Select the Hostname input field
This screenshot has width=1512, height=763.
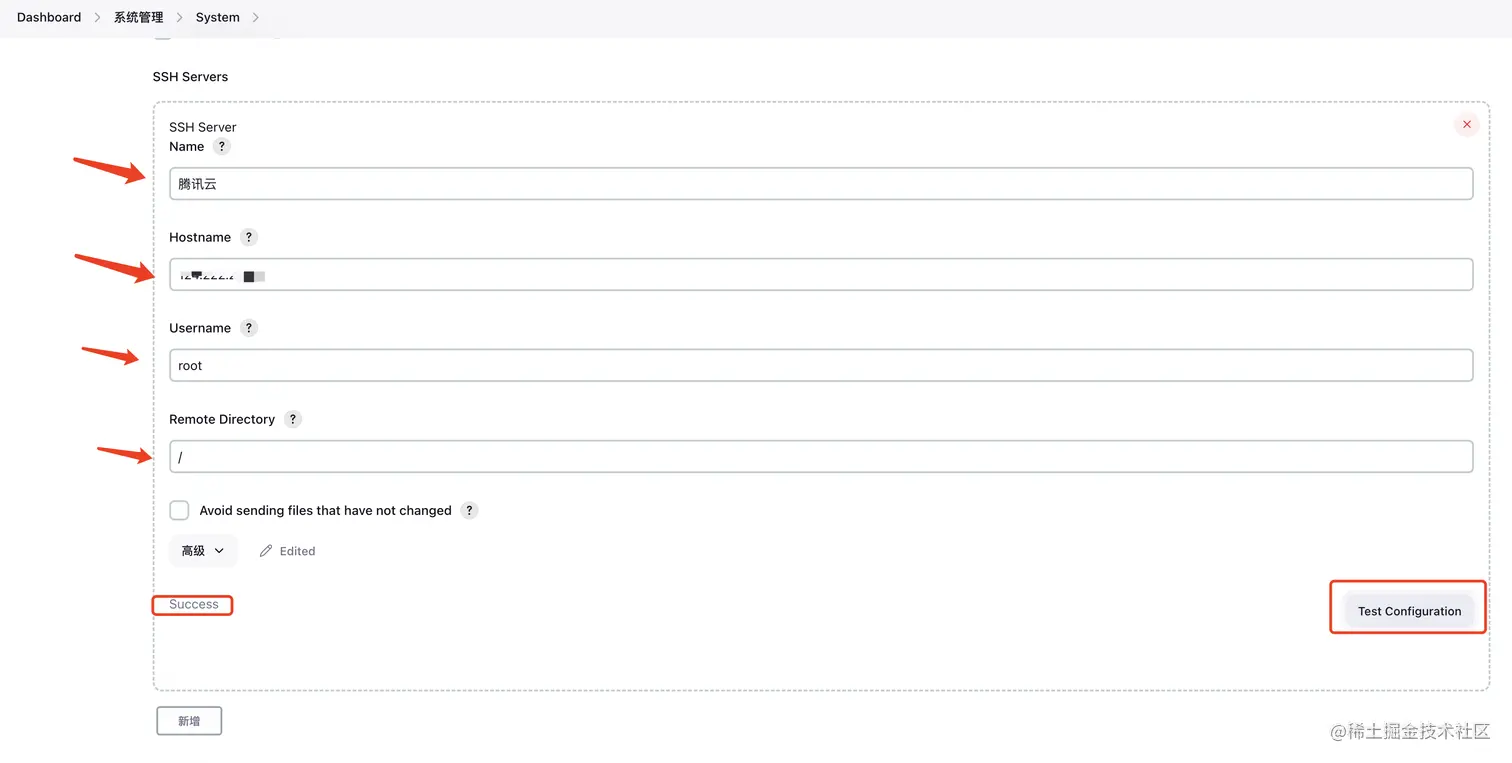(x=820, y=274)
